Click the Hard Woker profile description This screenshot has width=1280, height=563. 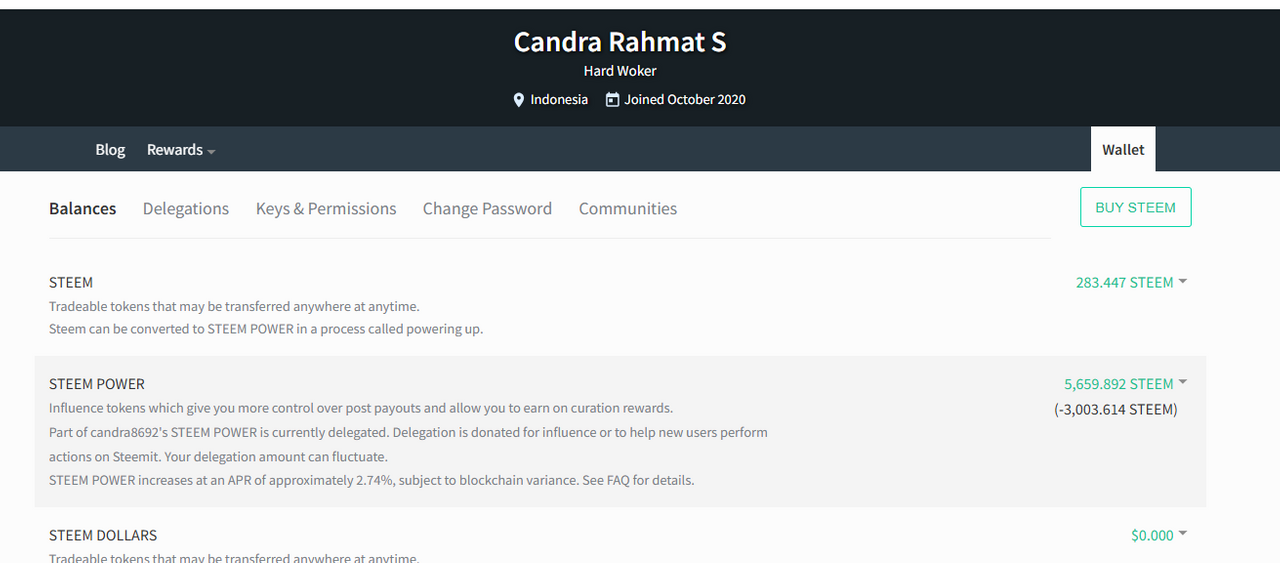point(620,71)
